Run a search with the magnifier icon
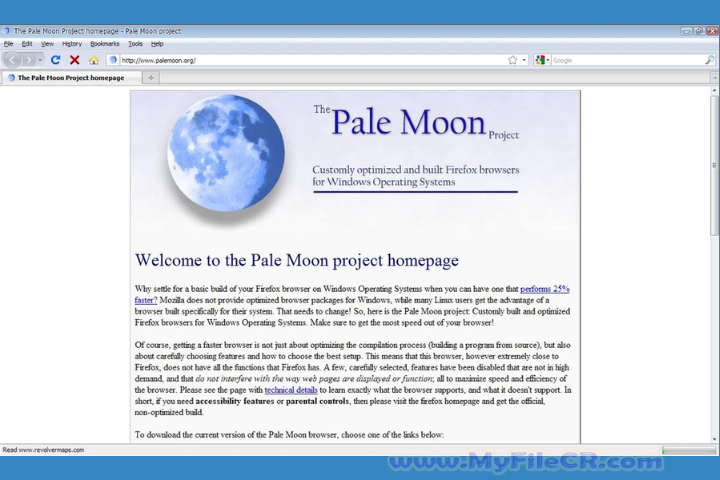Viewport: 720px width, 480px height. coord(709,60)
